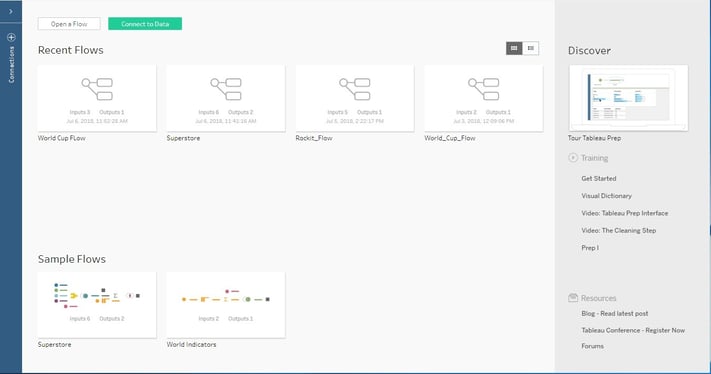Click the Training play icon
The width and height of the screenshot is (711, 374).
coord(573,157)
